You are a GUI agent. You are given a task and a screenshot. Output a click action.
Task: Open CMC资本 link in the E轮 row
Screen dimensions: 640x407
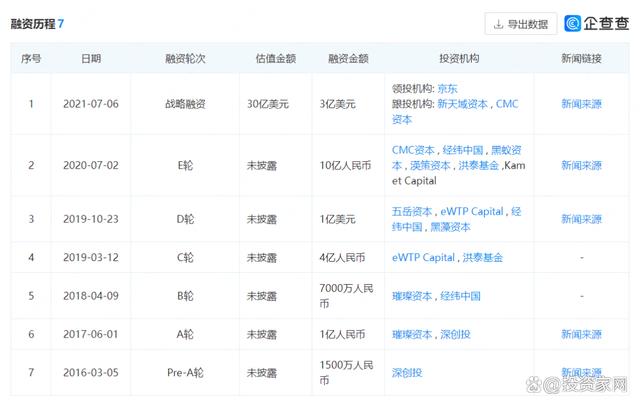(x=413, y=150)
